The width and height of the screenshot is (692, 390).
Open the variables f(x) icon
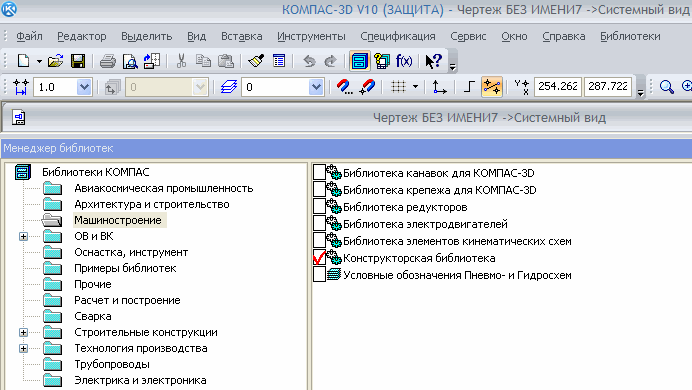click(x=404, y=61)
